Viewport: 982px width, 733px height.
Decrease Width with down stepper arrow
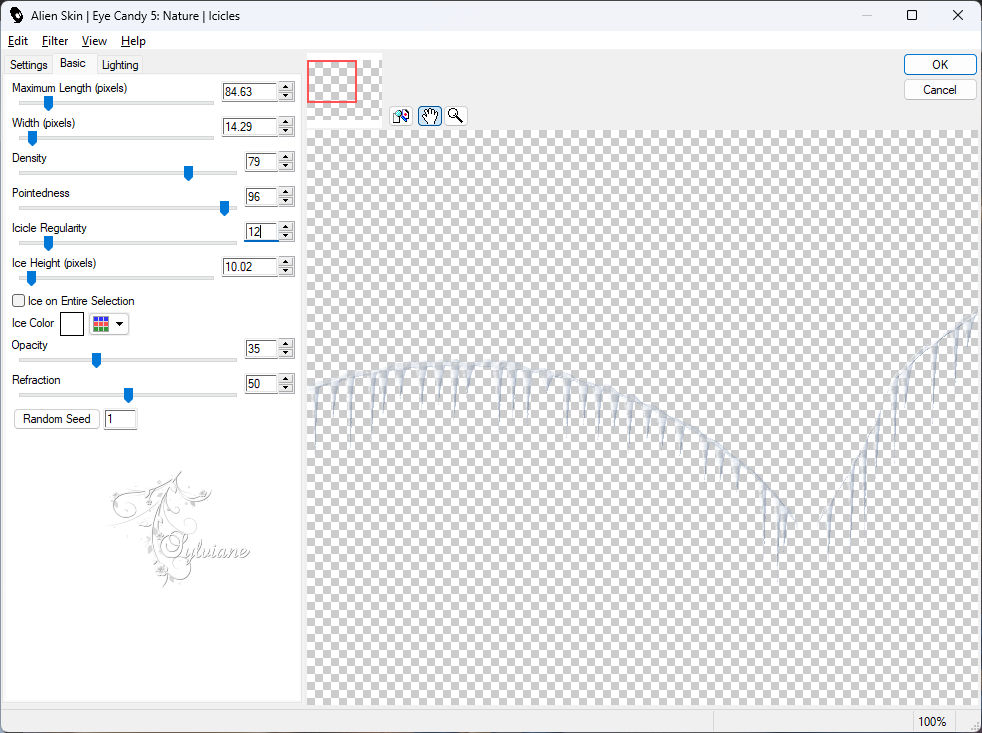tap(286, 132)
